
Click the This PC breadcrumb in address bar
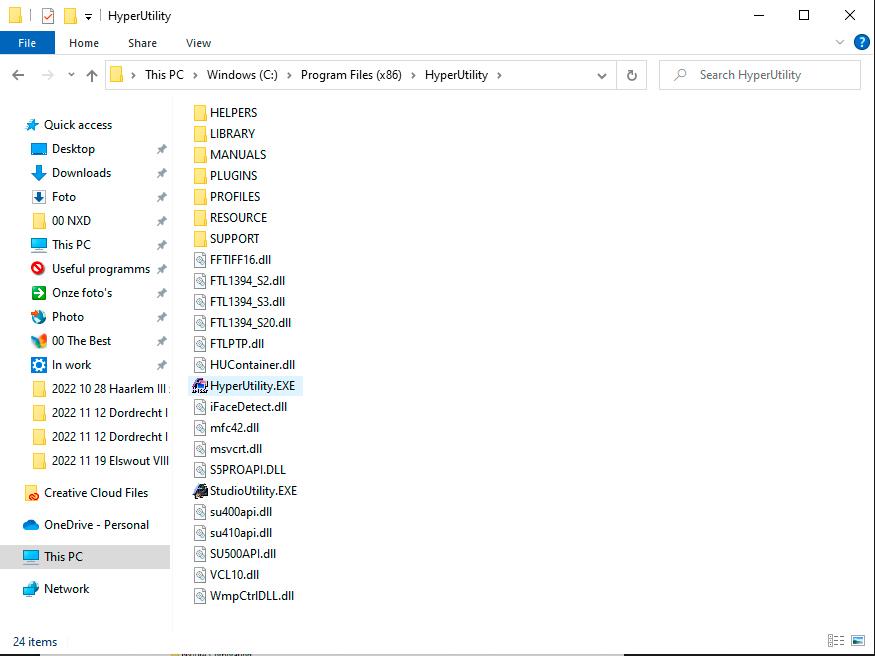(164, 75)
